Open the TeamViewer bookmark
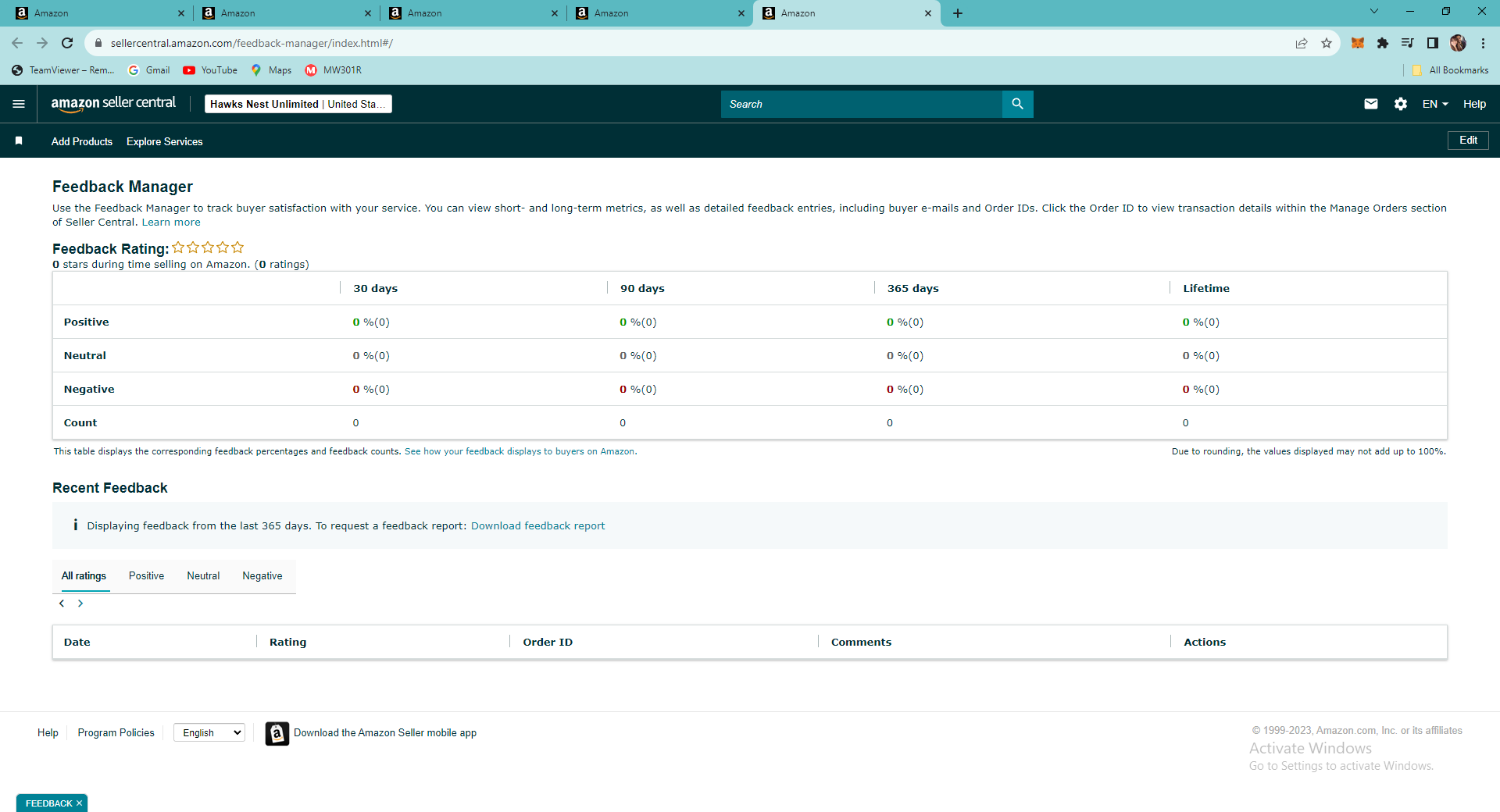 tap(63, 70)
